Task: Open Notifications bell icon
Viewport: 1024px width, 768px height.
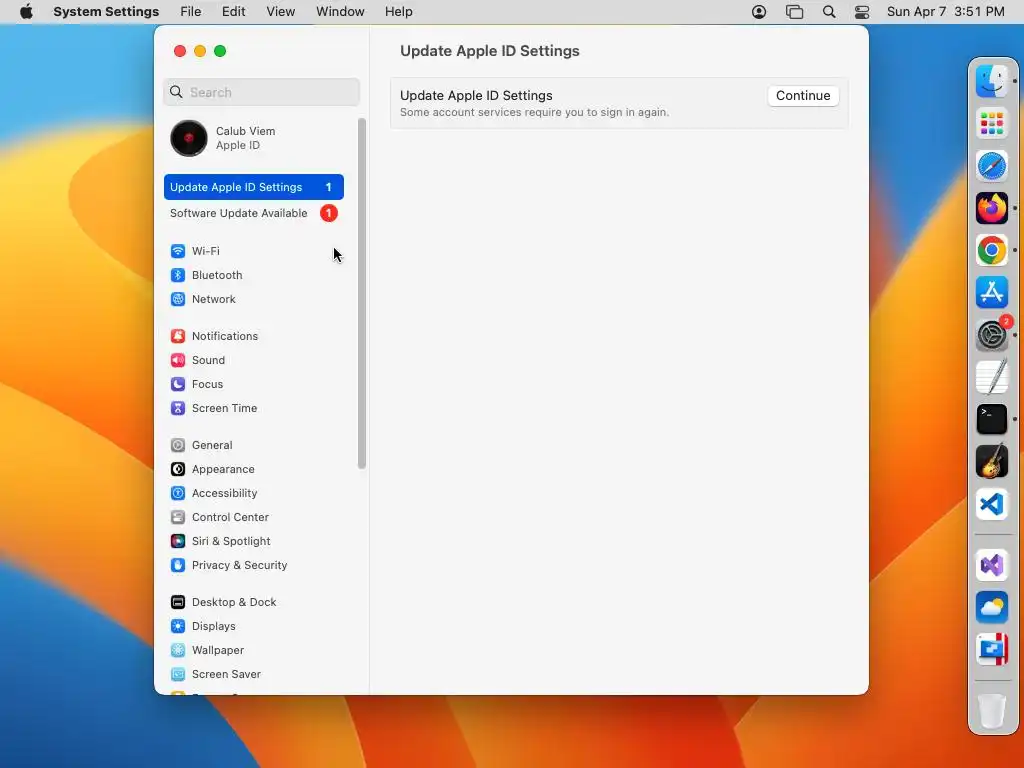Action: point(178,336)
